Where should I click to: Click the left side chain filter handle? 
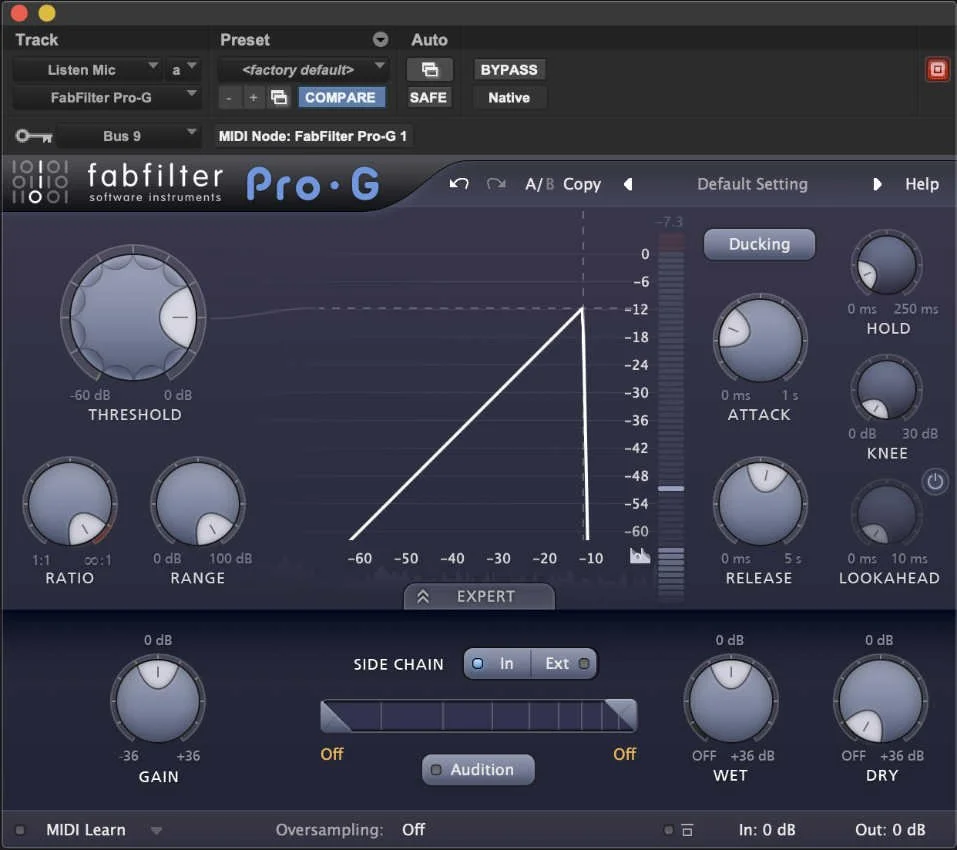coord(335,716)
